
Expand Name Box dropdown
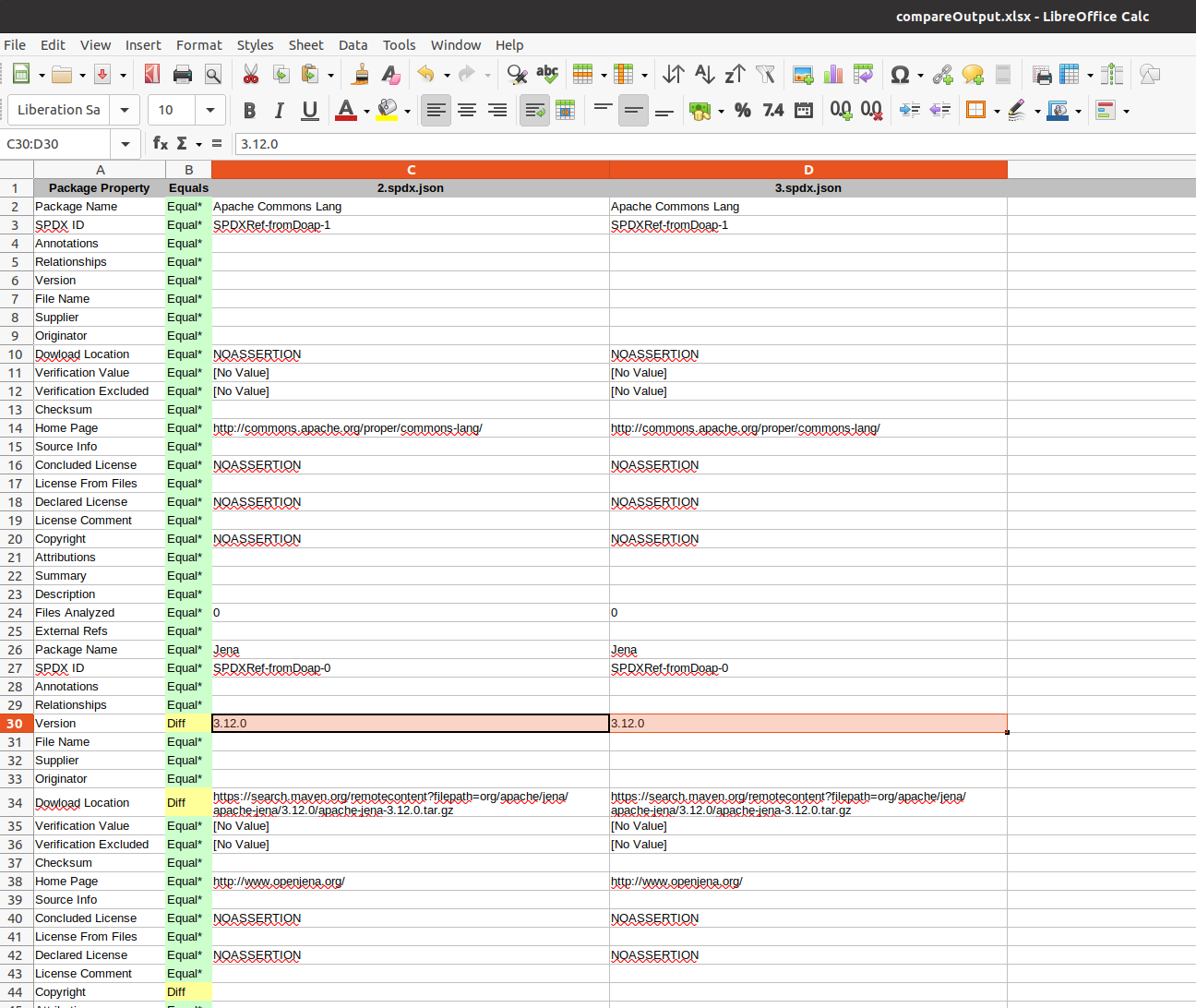tap(125, 144)
